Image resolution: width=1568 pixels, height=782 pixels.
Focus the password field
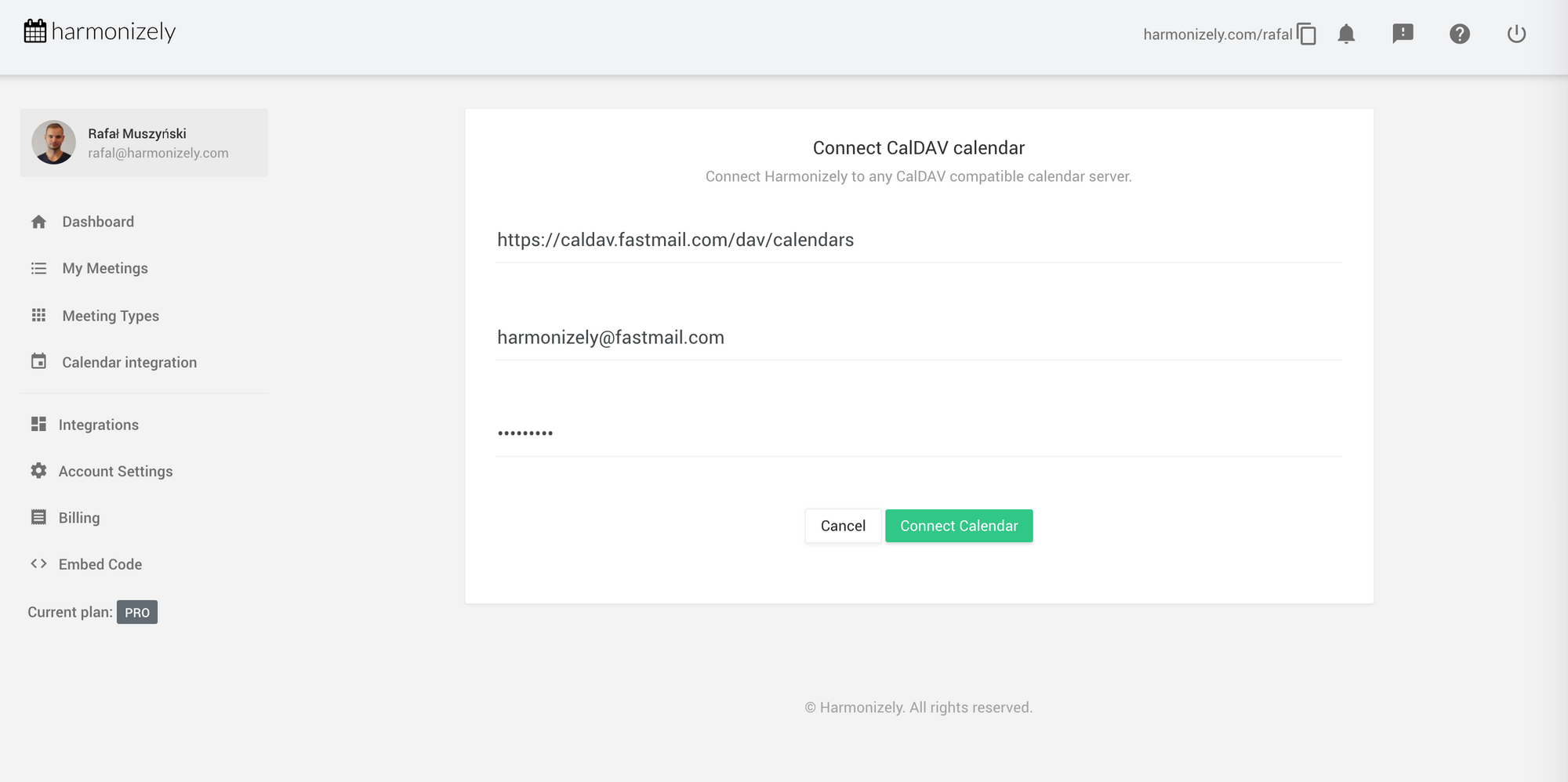(919, 433)
